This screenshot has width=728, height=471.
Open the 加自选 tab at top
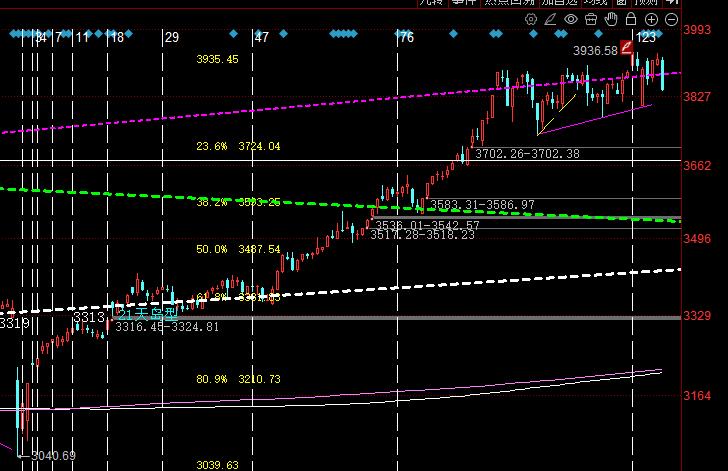point(559,2)
